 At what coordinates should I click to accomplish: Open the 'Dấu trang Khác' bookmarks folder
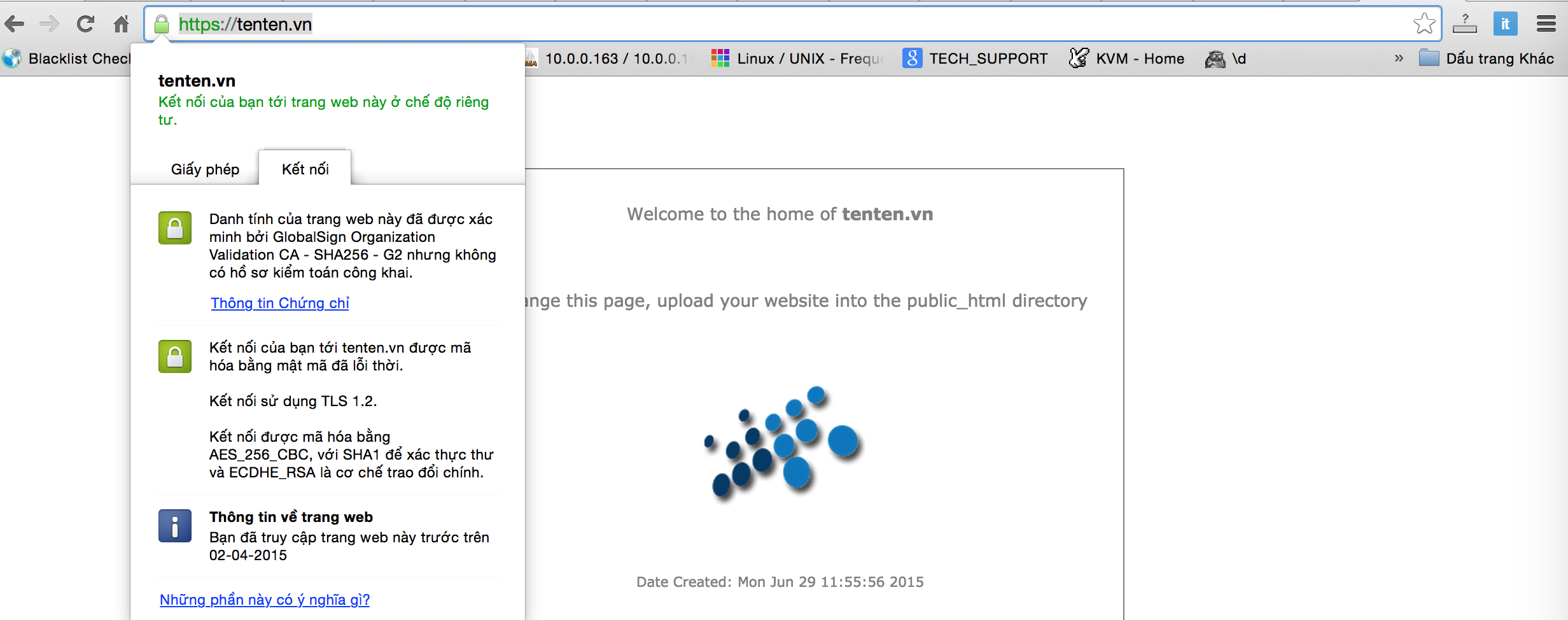[x=1487, y=59]
